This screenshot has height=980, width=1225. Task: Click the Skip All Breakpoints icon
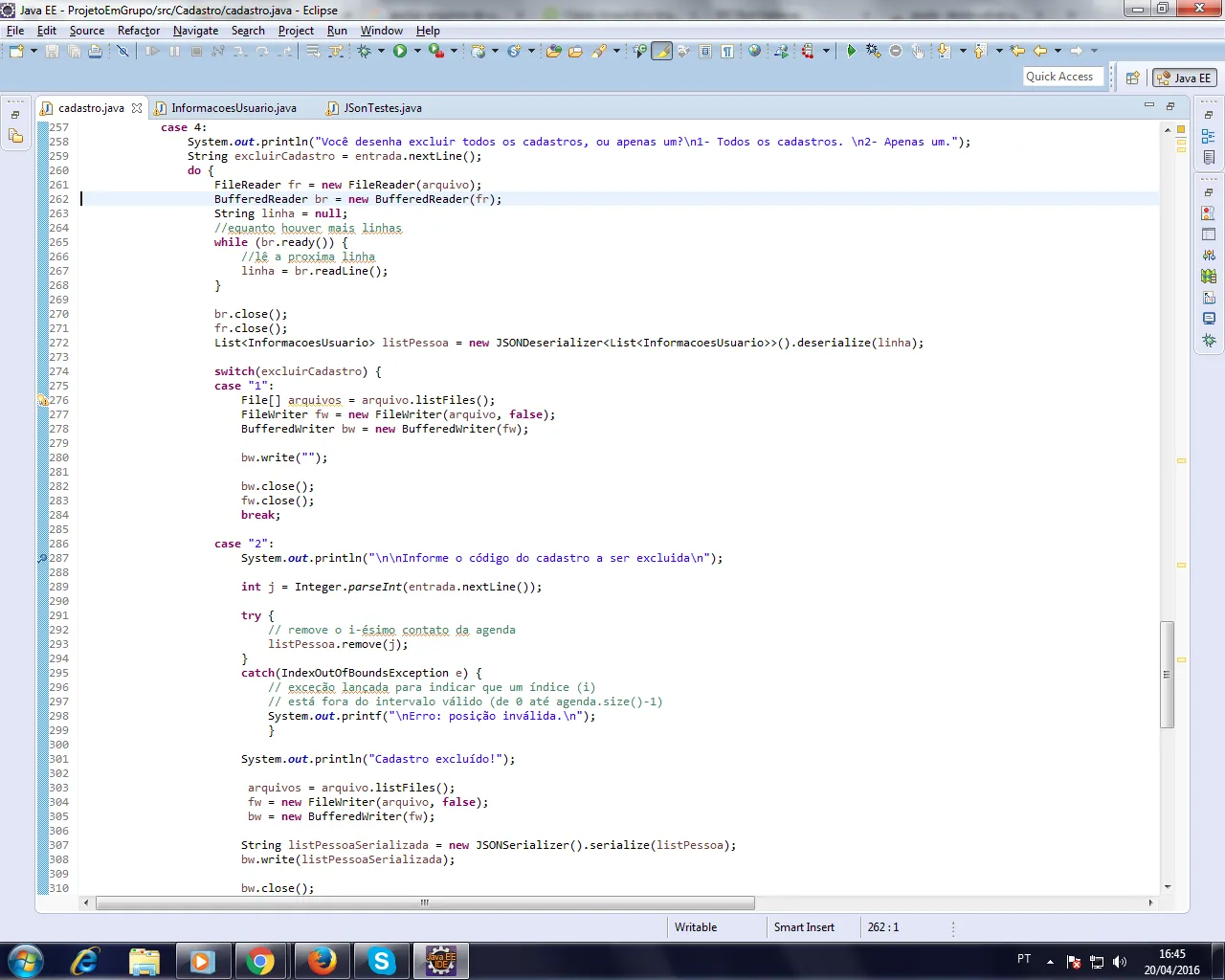pyautogui.click(x=123, y=51)
